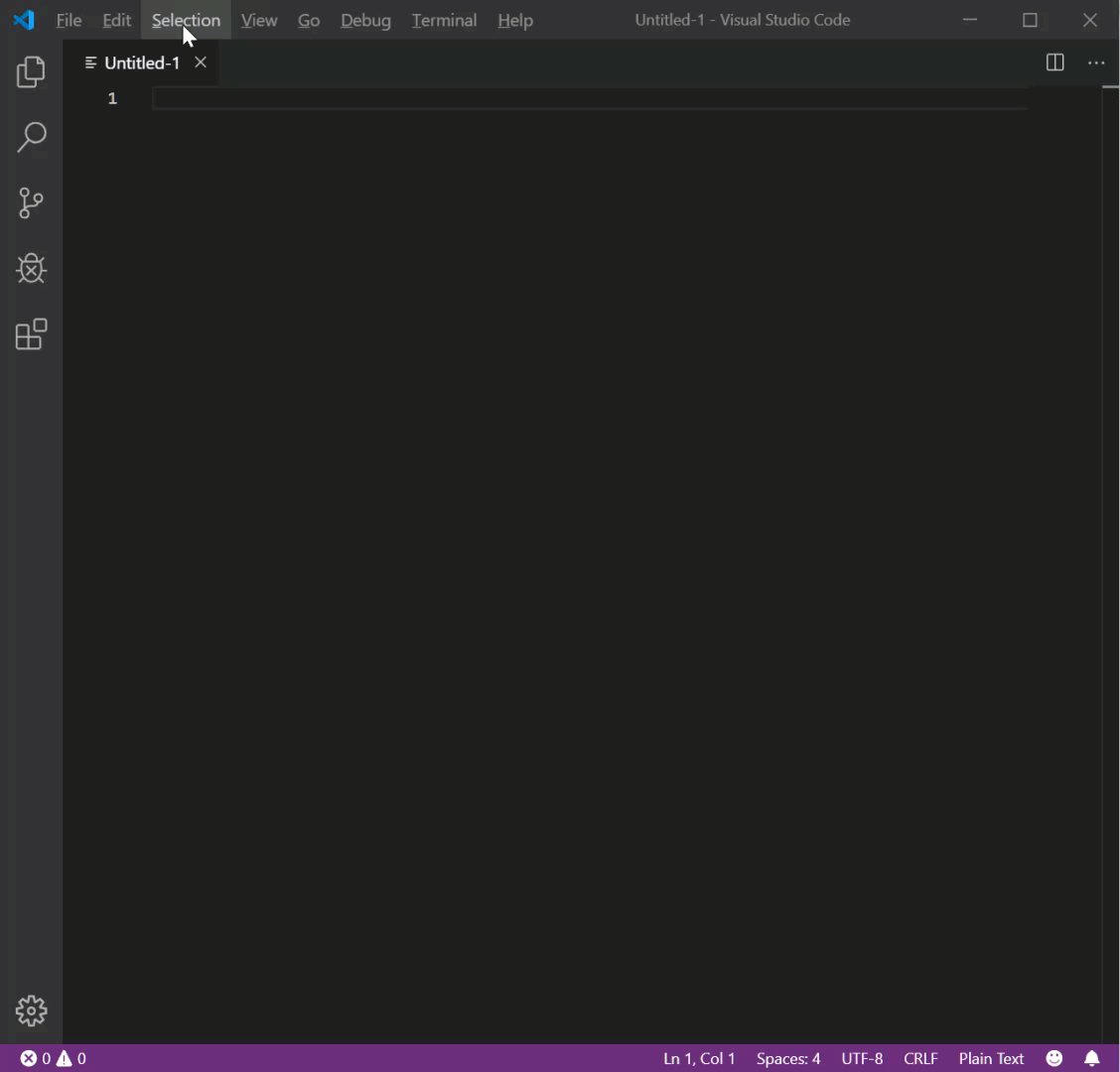This screenshot has height=1072, width=1120.
Task: Close the Visual Studio Code window
Action: point(1089,20)
